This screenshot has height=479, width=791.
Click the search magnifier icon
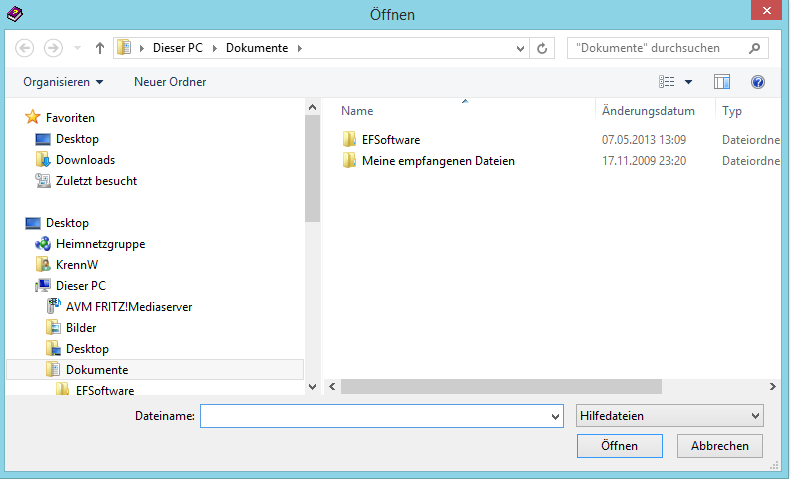click(755, 48)
